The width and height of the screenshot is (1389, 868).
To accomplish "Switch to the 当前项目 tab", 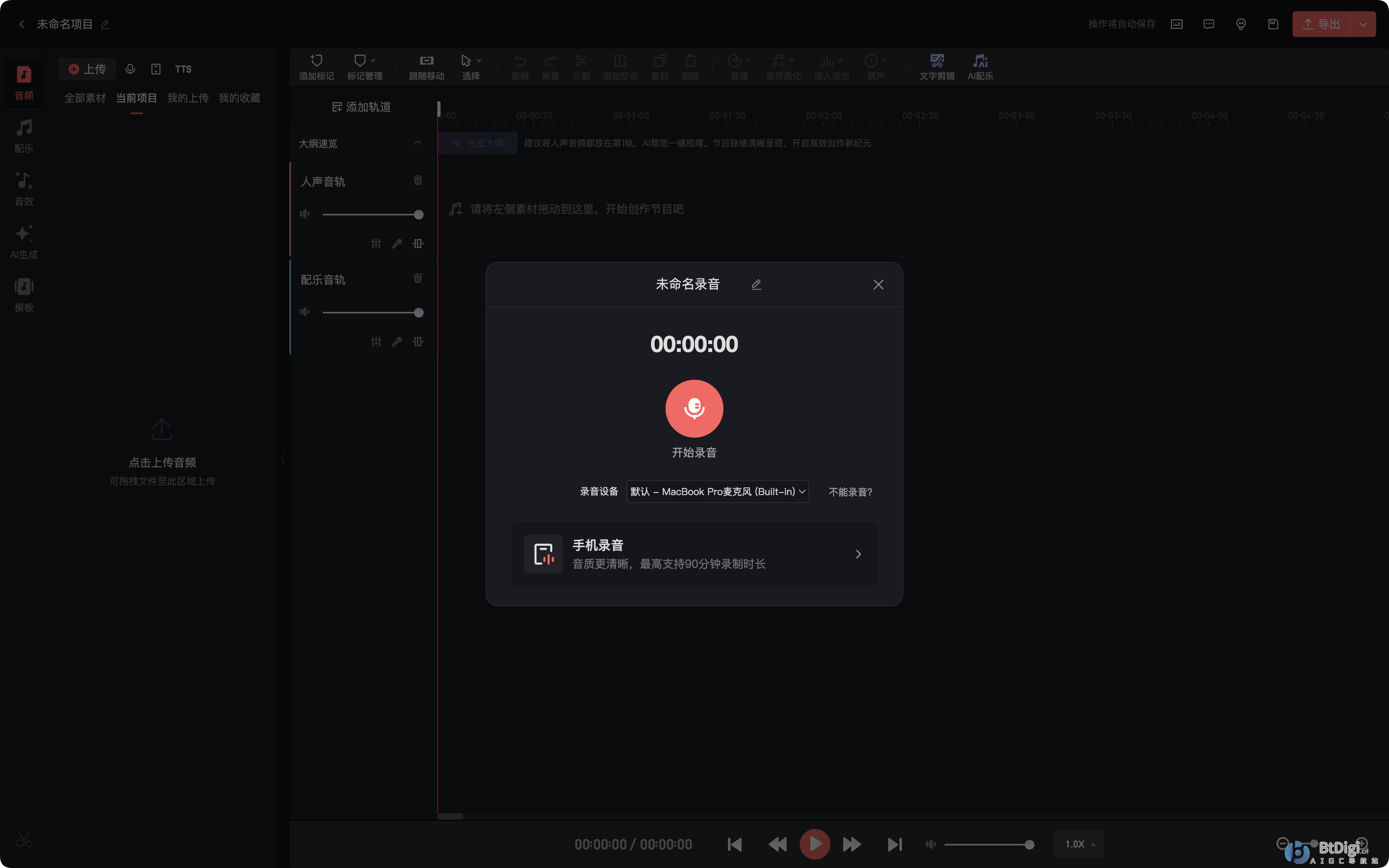I will point(136,98).
